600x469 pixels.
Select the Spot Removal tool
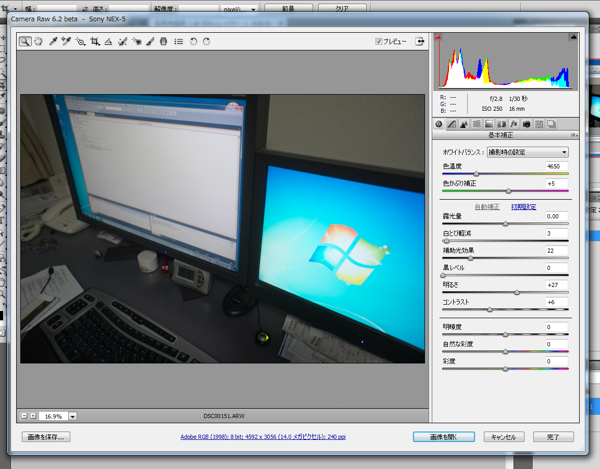click(x=122, y=41)
